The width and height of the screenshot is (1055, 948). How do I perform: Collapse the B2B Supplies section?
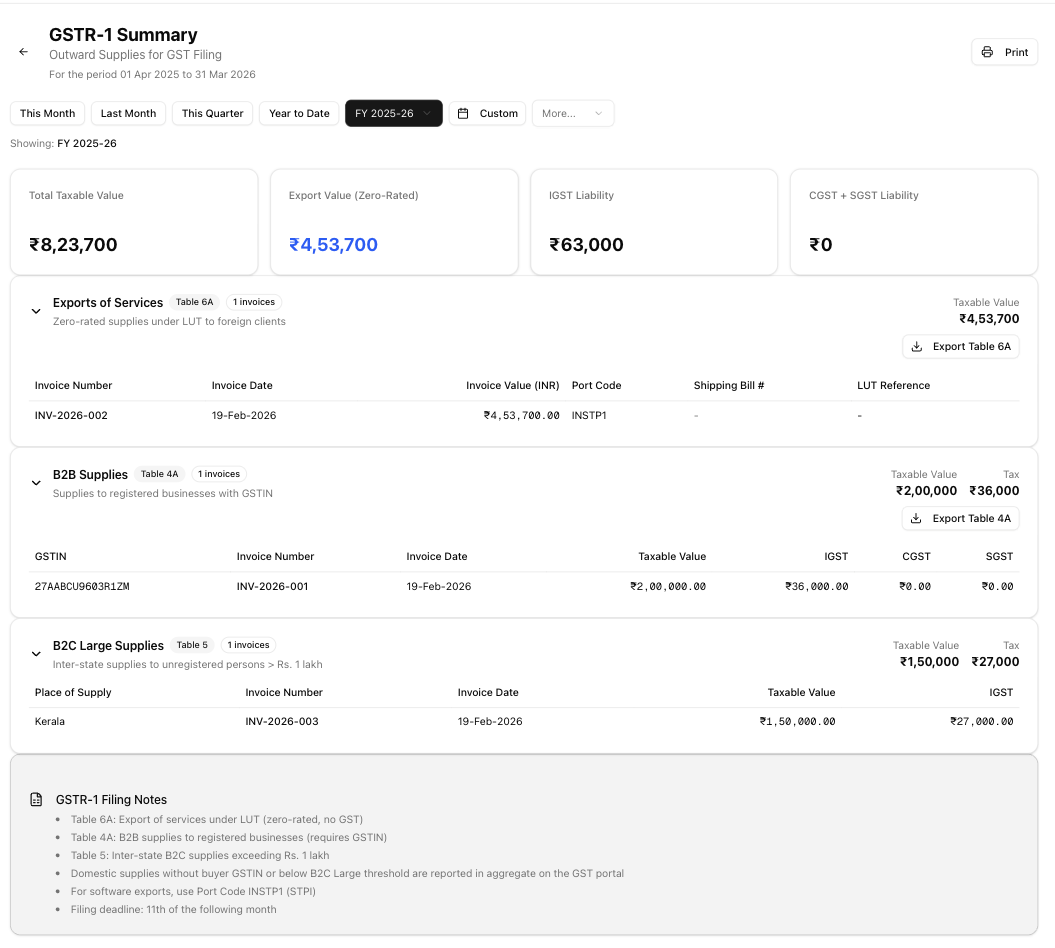click(x=36, y=483)
